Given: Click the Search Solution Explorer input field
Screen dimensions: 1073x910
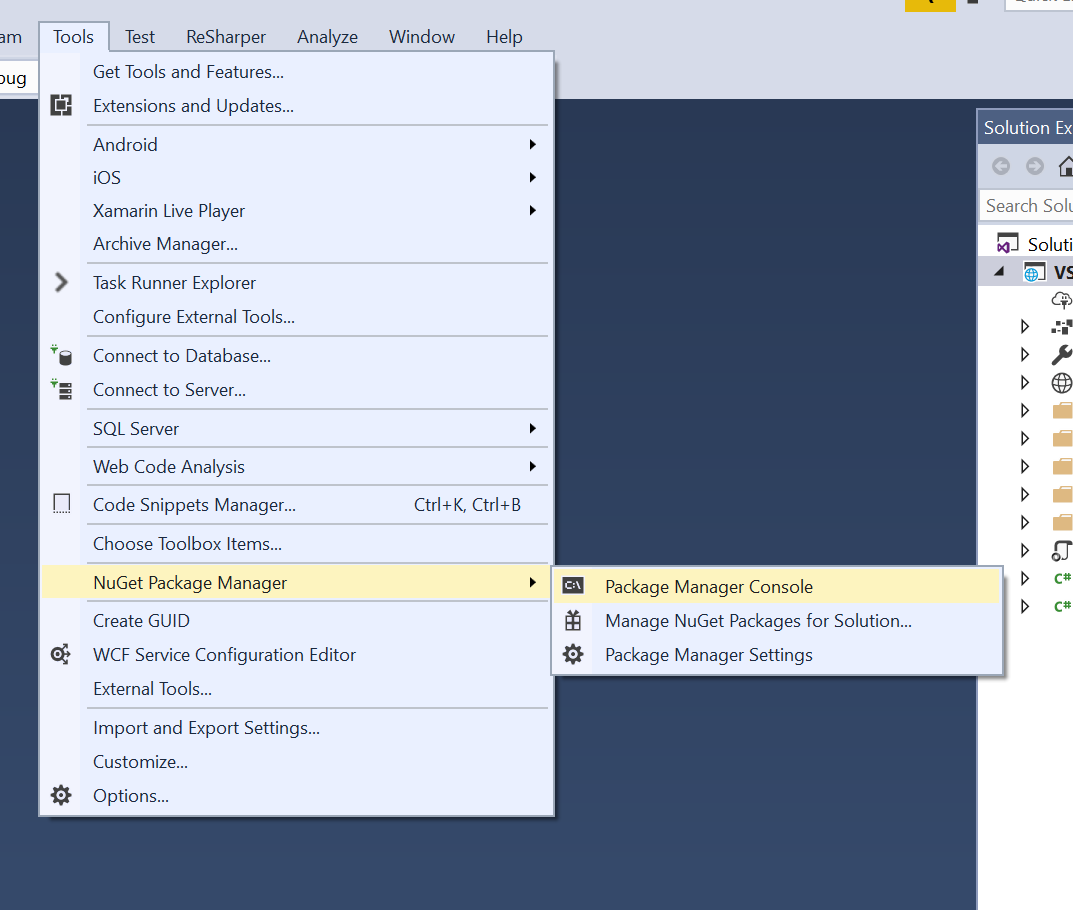Looking at the screenshot, I should click(x=1027, y=206).
